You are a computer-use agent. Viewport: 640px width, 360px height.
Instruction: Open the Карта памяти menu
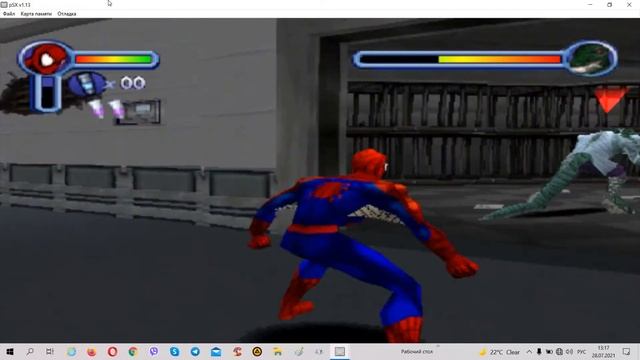[36, 13]
